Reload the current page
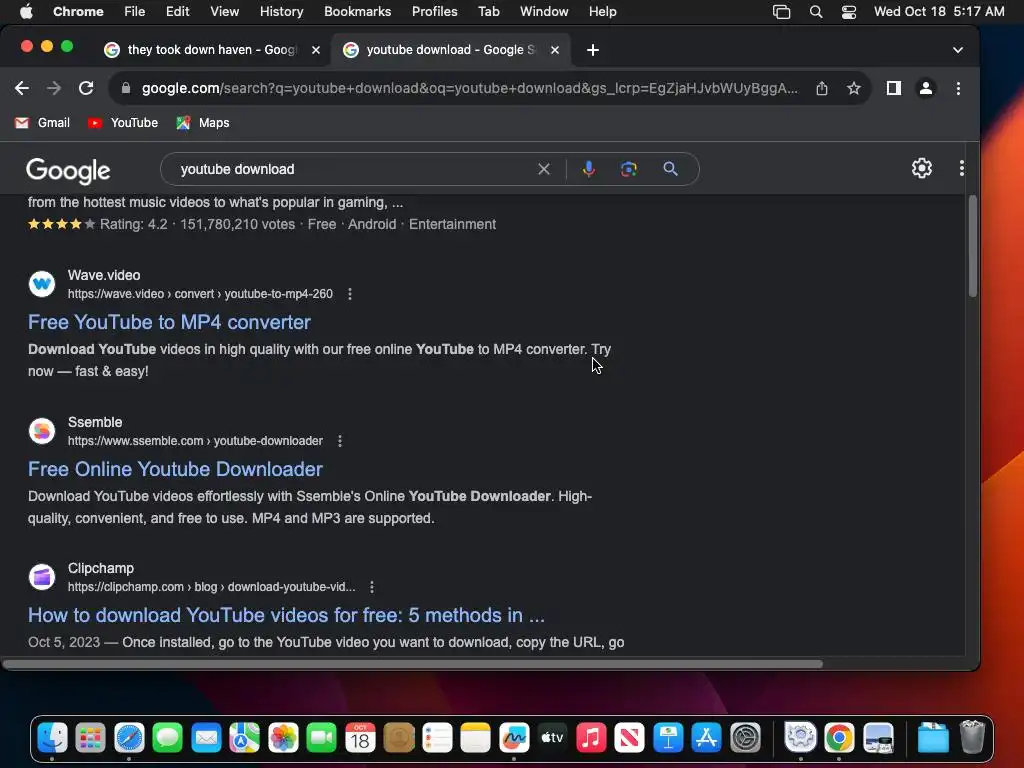Screen dimensions: 1024x768 pos(86,88)
